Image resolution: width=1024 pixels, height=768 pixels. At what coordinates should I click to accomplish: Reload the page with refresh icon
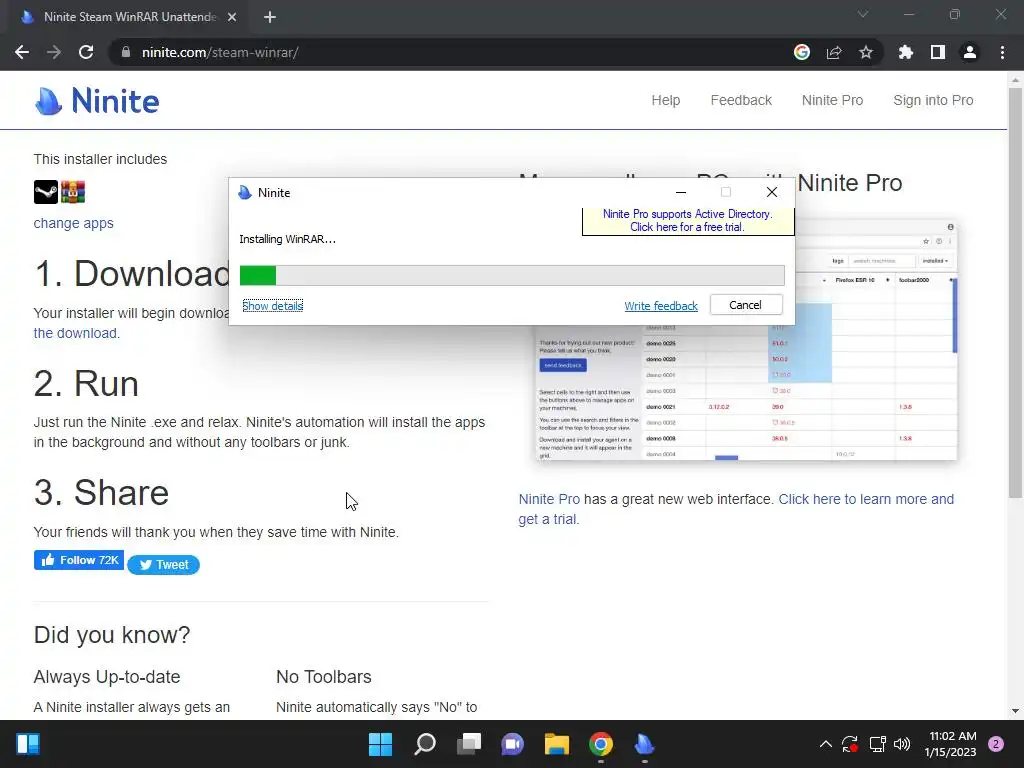pyautogui.click(x=86, y=52)
